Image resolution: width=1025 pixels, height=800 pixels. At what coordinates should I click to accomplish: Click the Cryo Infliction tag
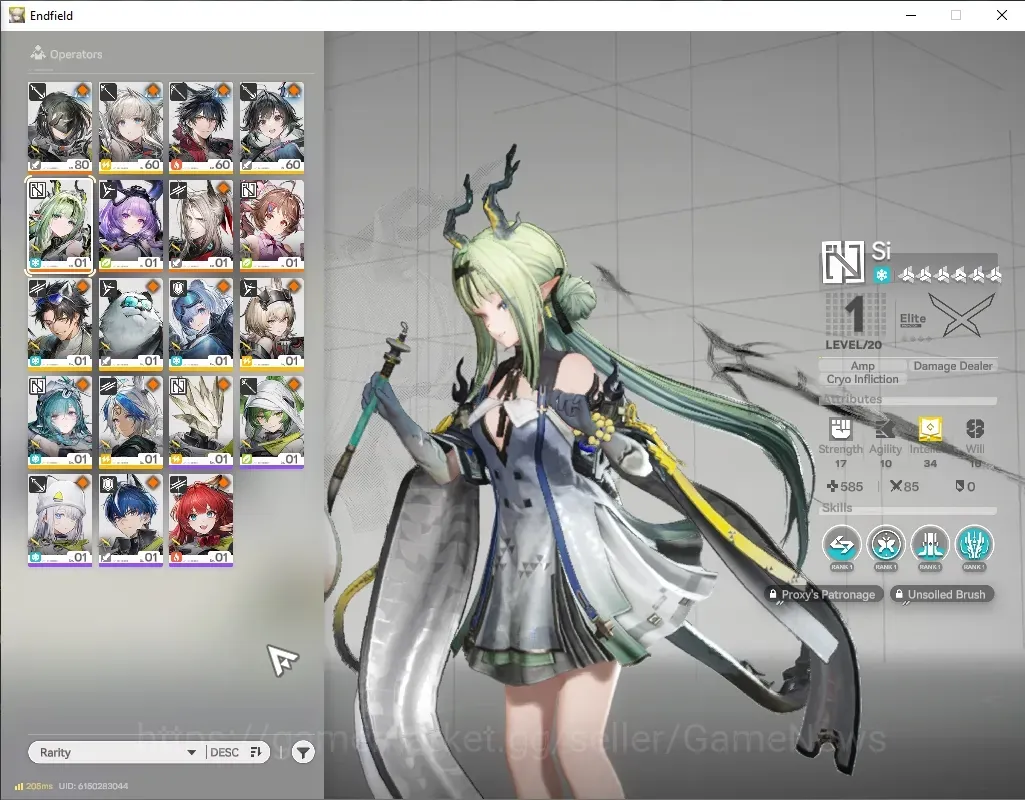pos(862,379)
